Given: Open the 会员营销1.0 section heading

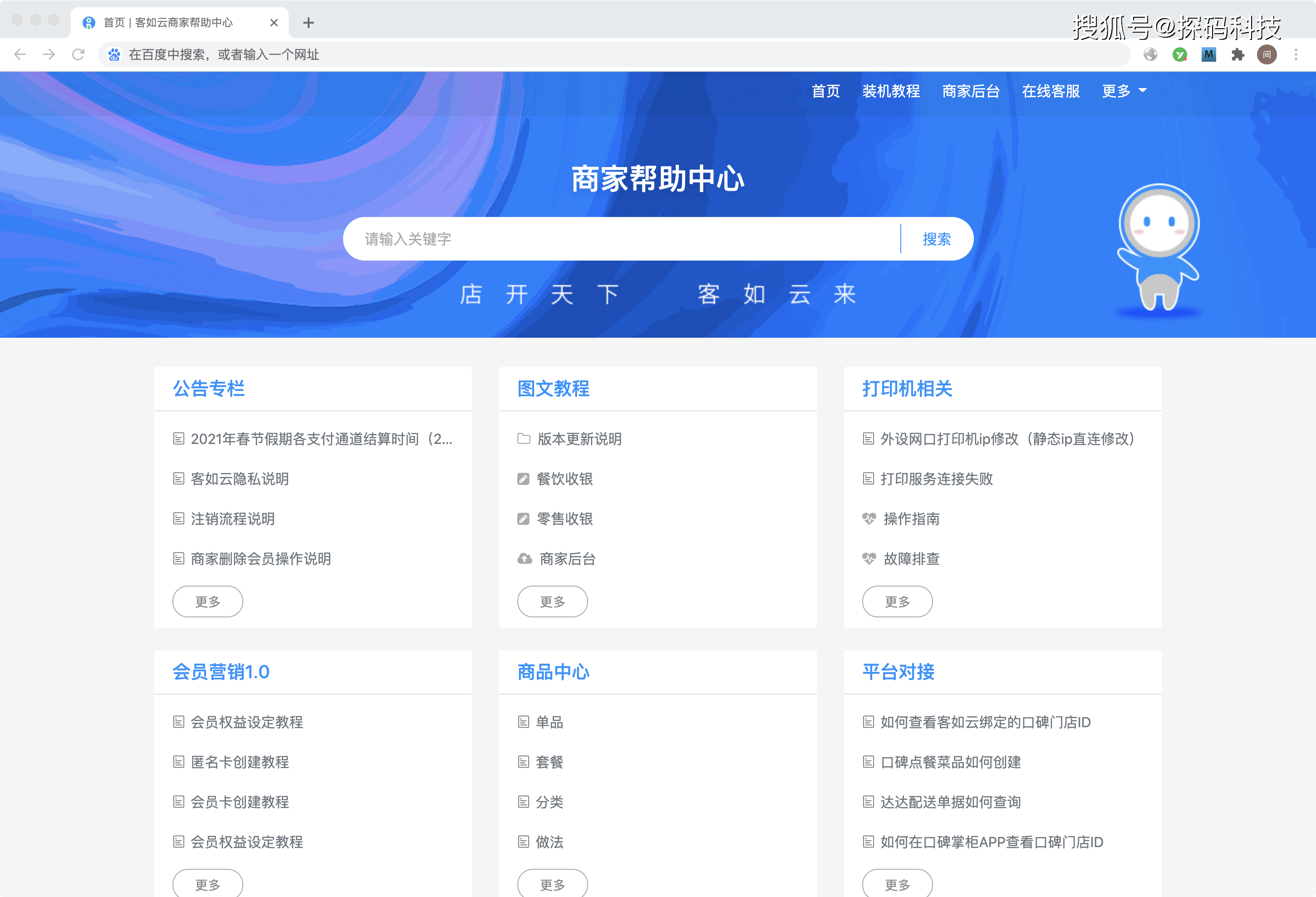Looking at the screenshot, I should coord(221,672).
